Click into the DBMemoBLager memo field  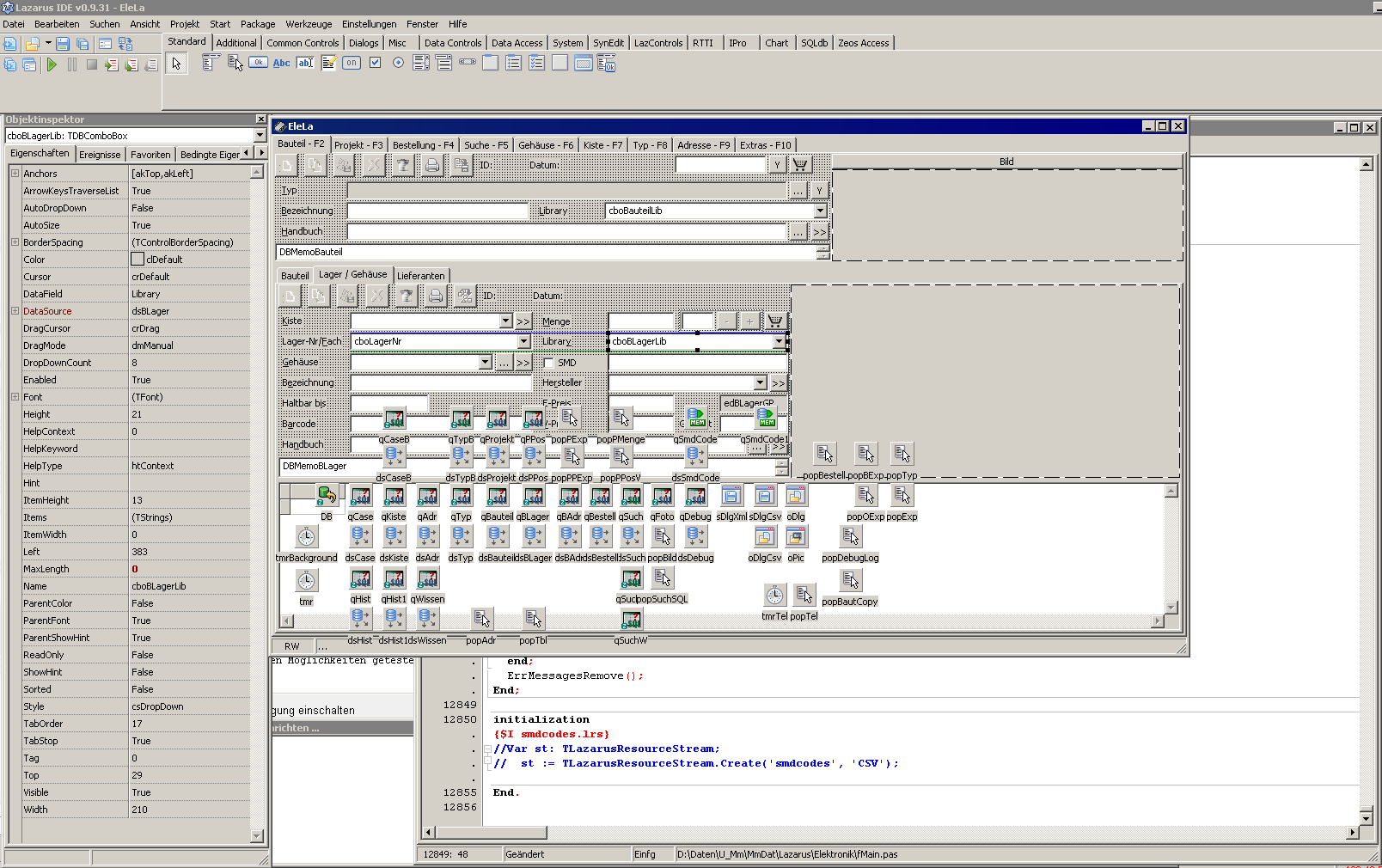tap(526, 467)
